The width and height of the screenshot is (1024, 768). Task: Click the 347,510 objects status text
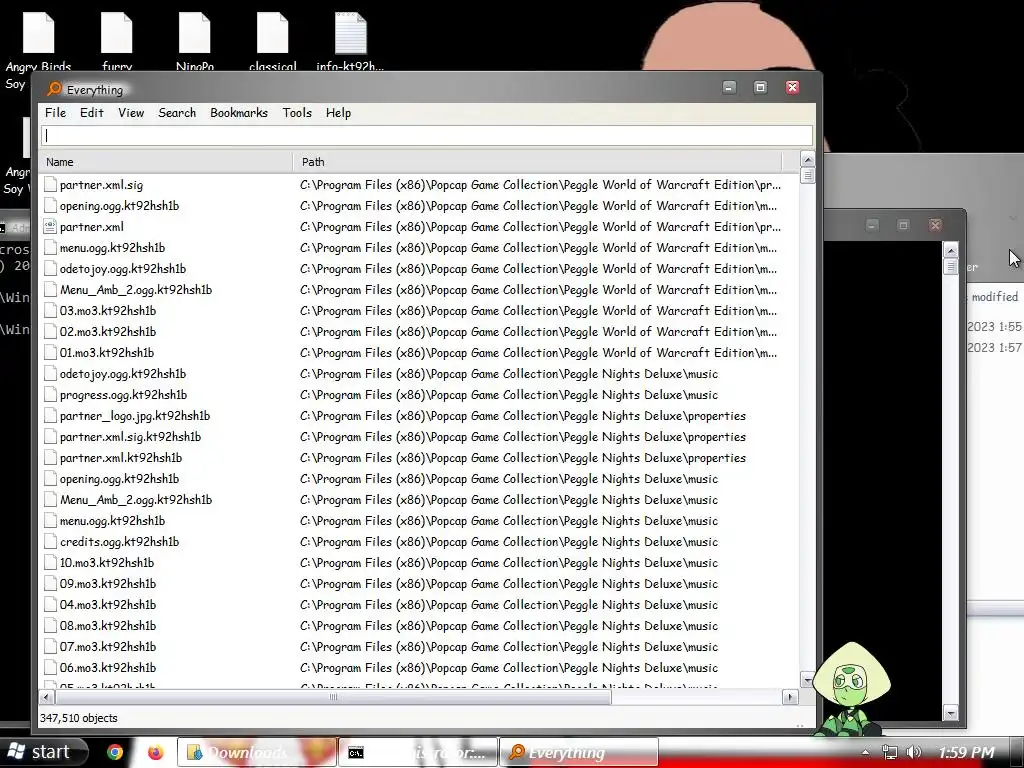click(79, 718)
